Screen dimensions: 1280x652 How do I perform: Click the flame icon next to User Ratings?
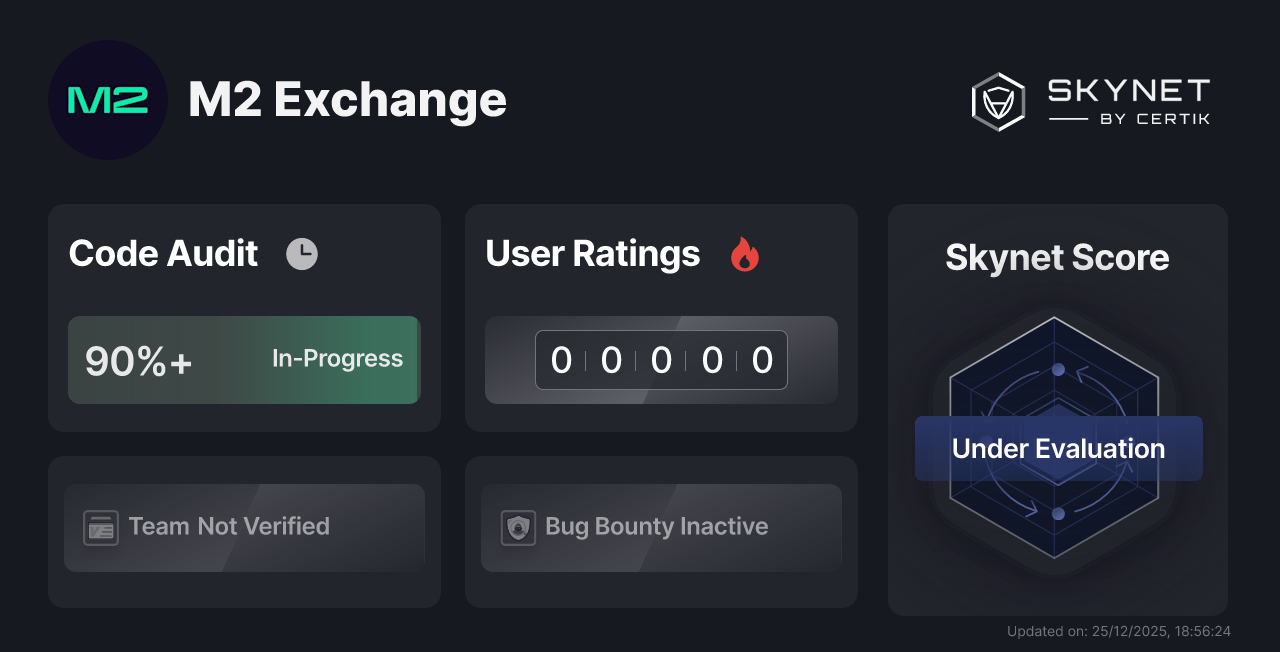click(744, 255)
